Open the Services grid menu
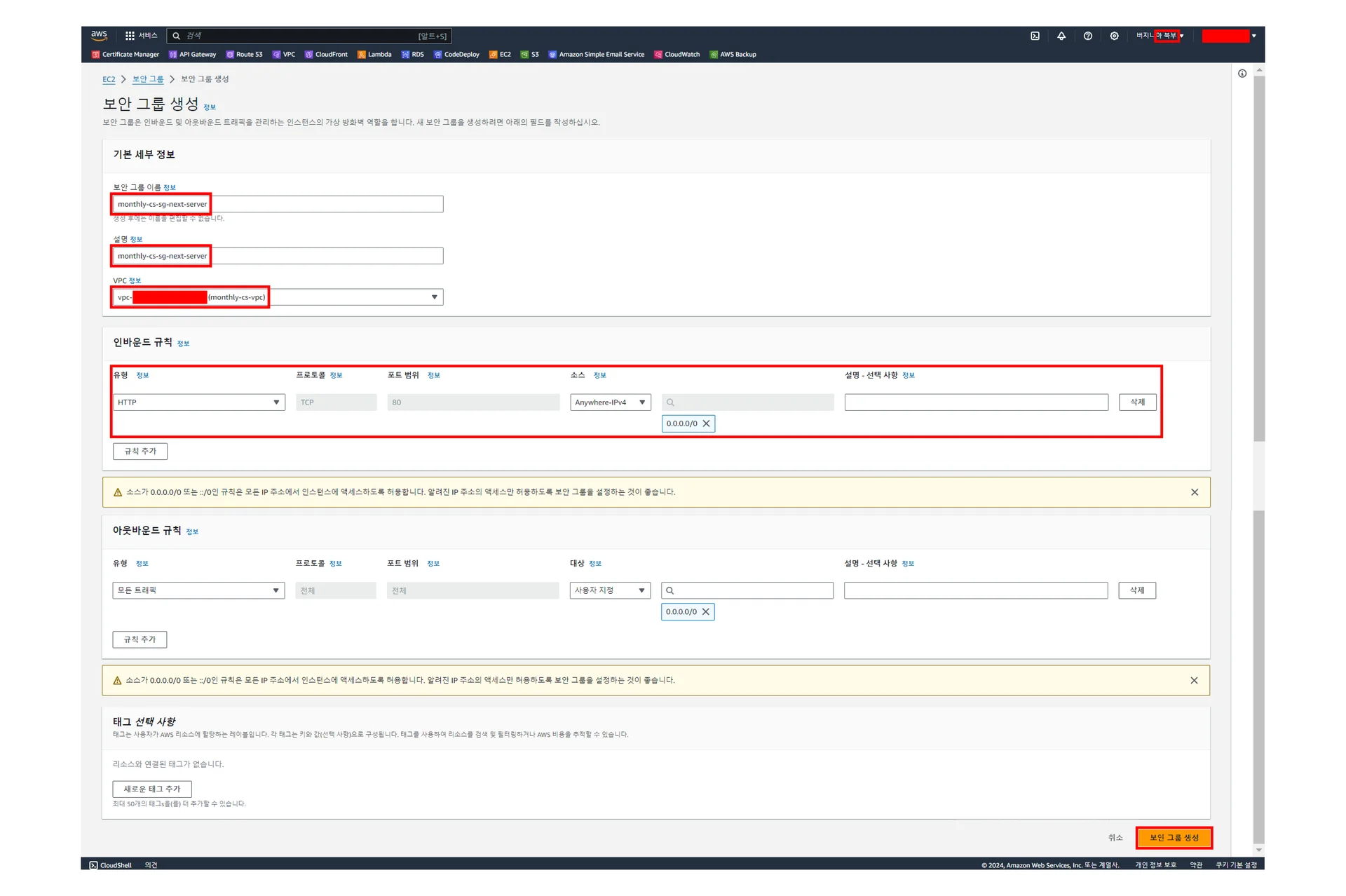1346x896 pixels. pyautogui.click(x=141, y=36)
